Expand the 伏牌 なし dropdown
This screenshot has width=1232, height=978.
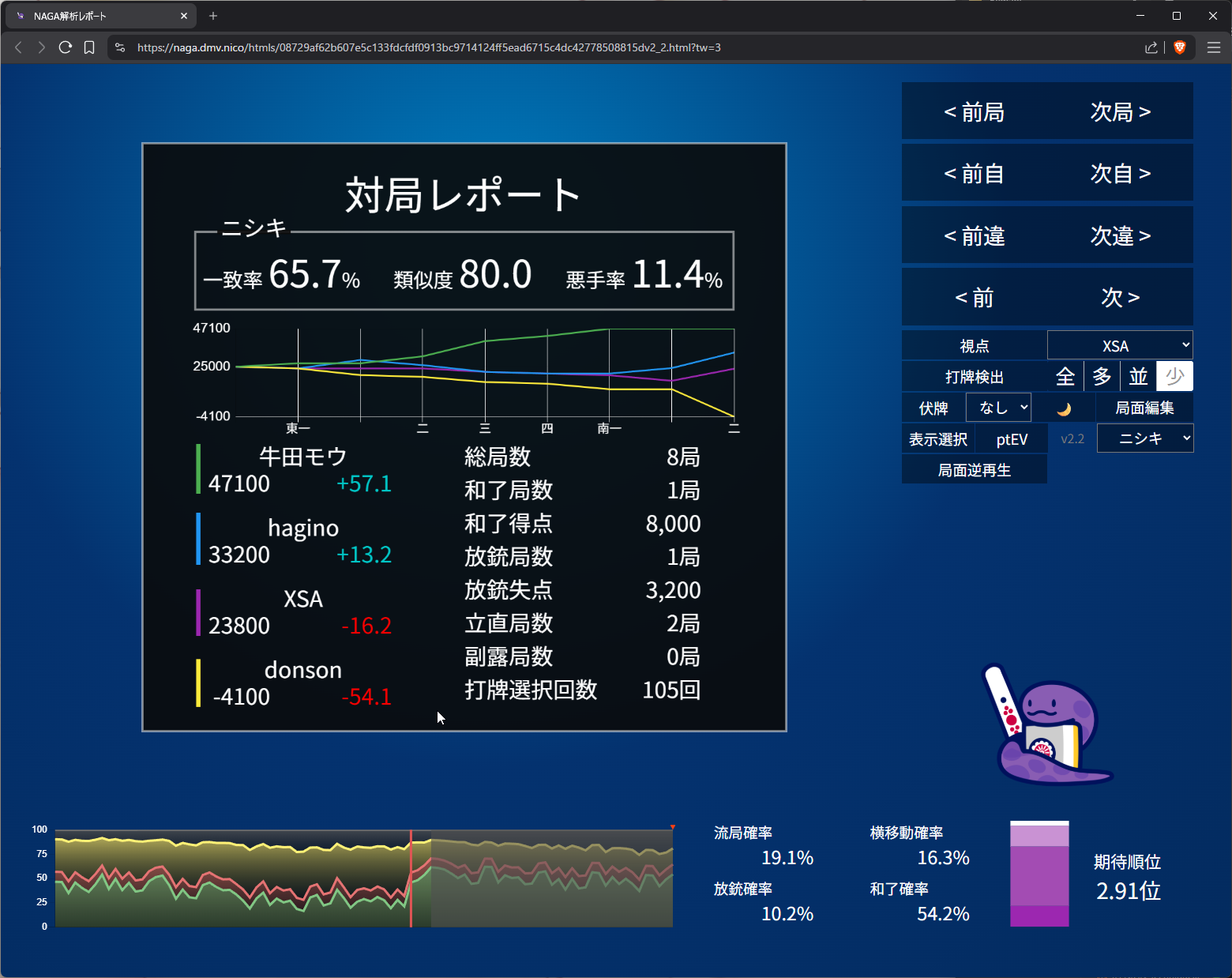pos(998,408)
